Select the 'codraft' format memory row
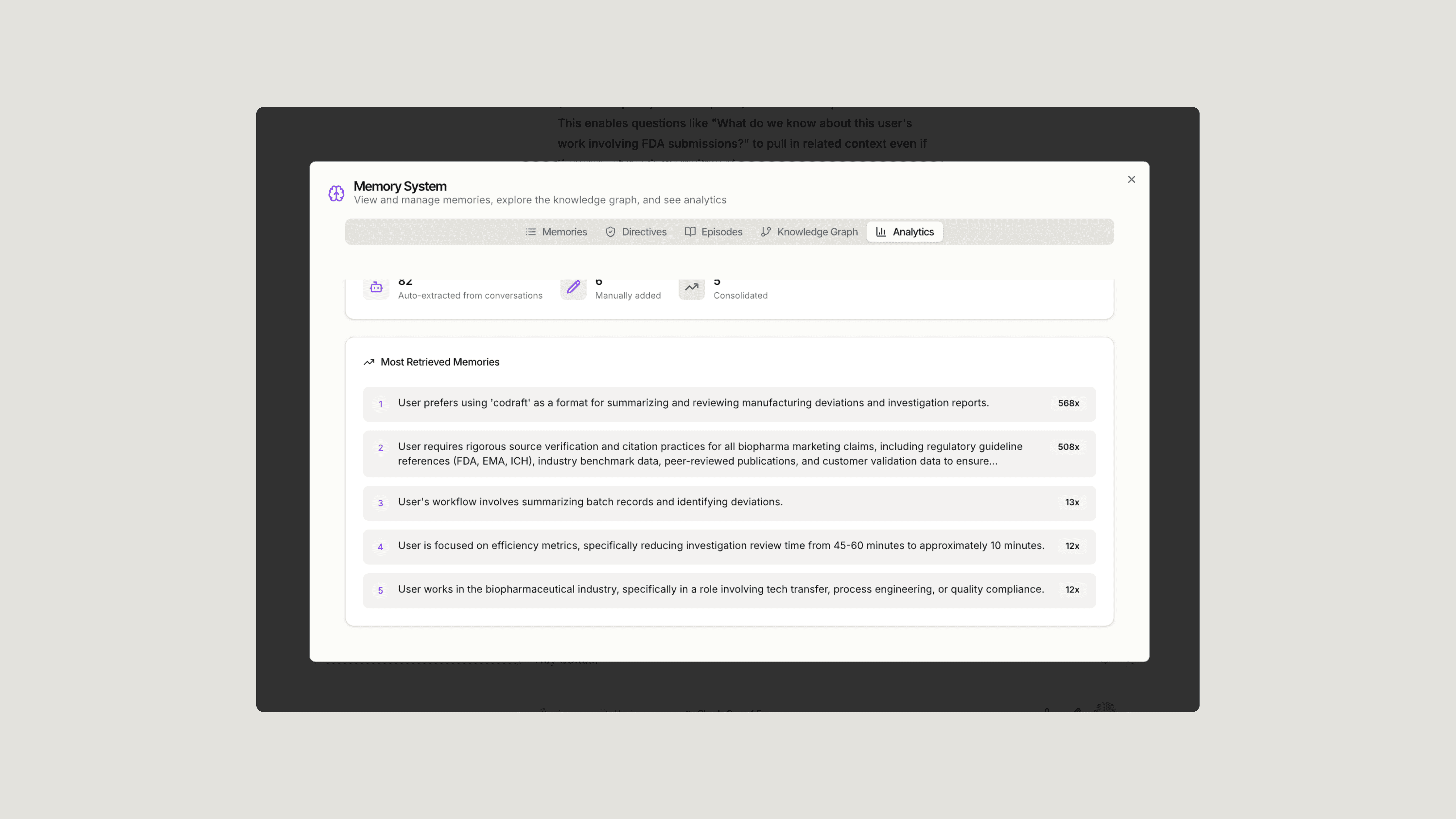Screen dimensions: 1456x819 [x=693, y=403]
